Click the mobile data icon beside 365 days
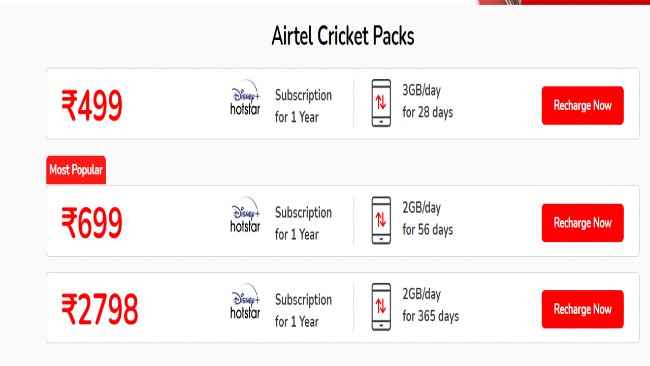 click(381, 307)
